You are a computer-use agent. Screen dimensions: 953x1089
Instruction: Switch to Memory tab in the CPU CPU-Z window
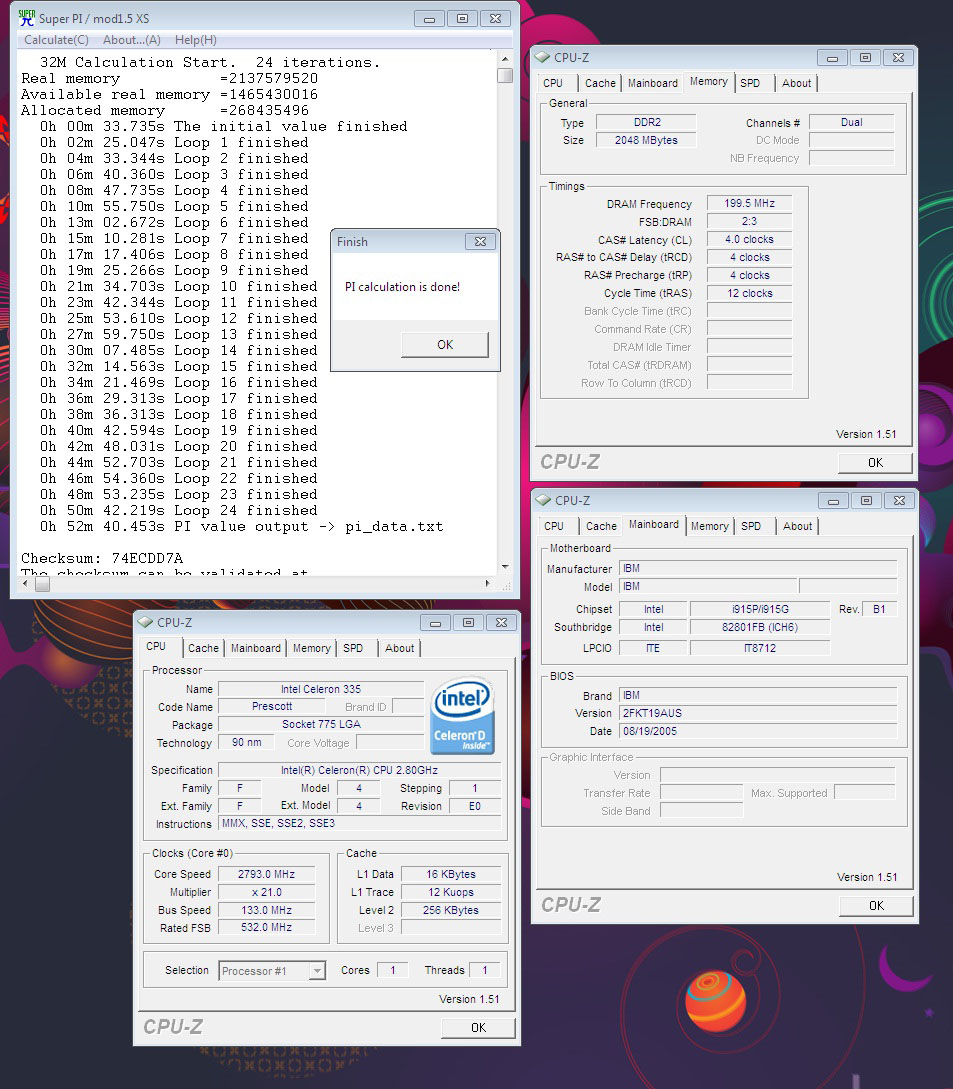[311, 648]
